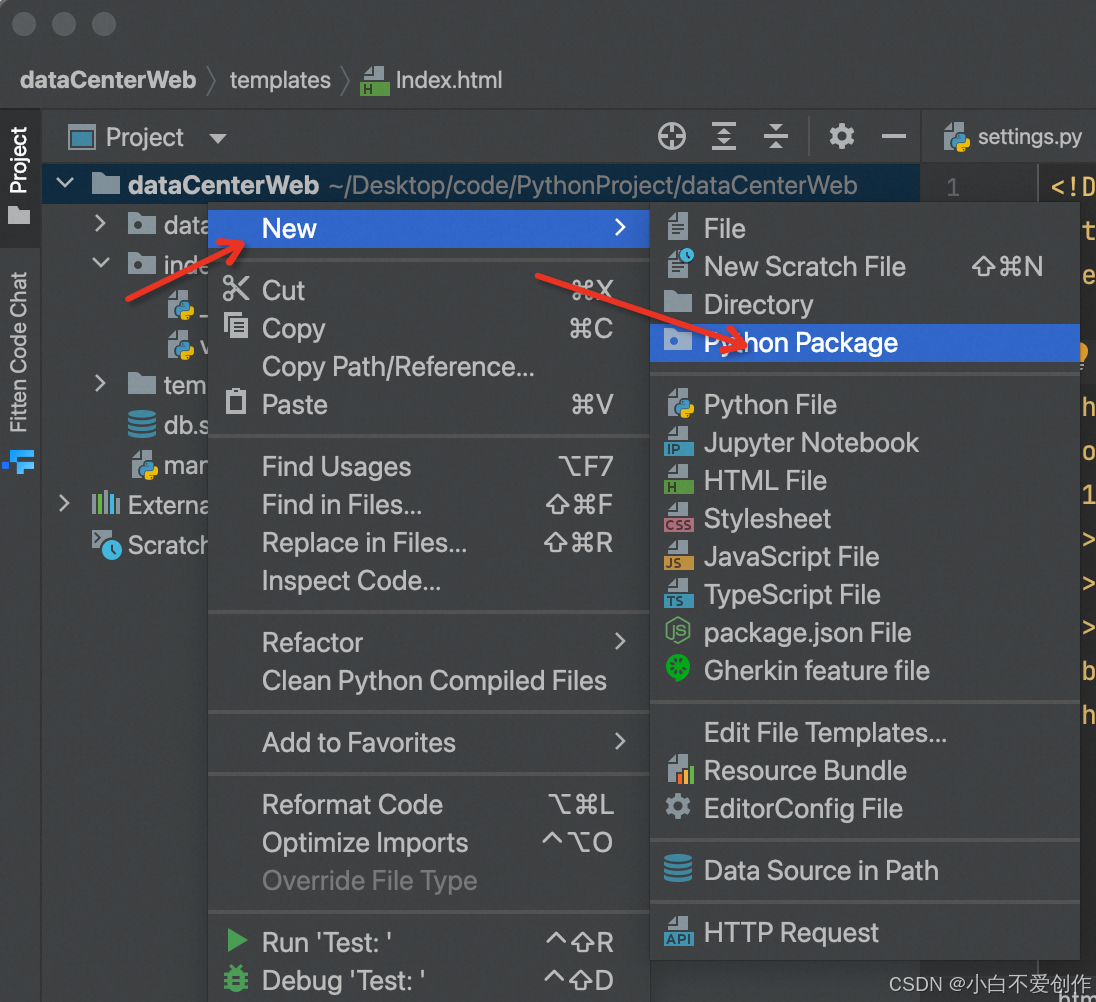Select Directory in New submenu
Viewport: 1096px width, 1002px height.
[x=865, y=305]
